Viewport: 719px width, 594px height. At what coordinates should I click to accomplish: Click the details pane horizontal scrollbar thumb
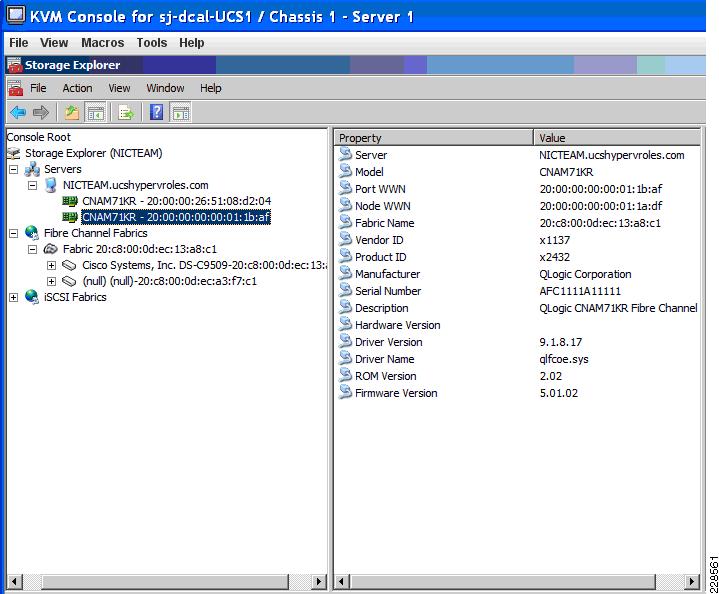click(x=503, y=582)
